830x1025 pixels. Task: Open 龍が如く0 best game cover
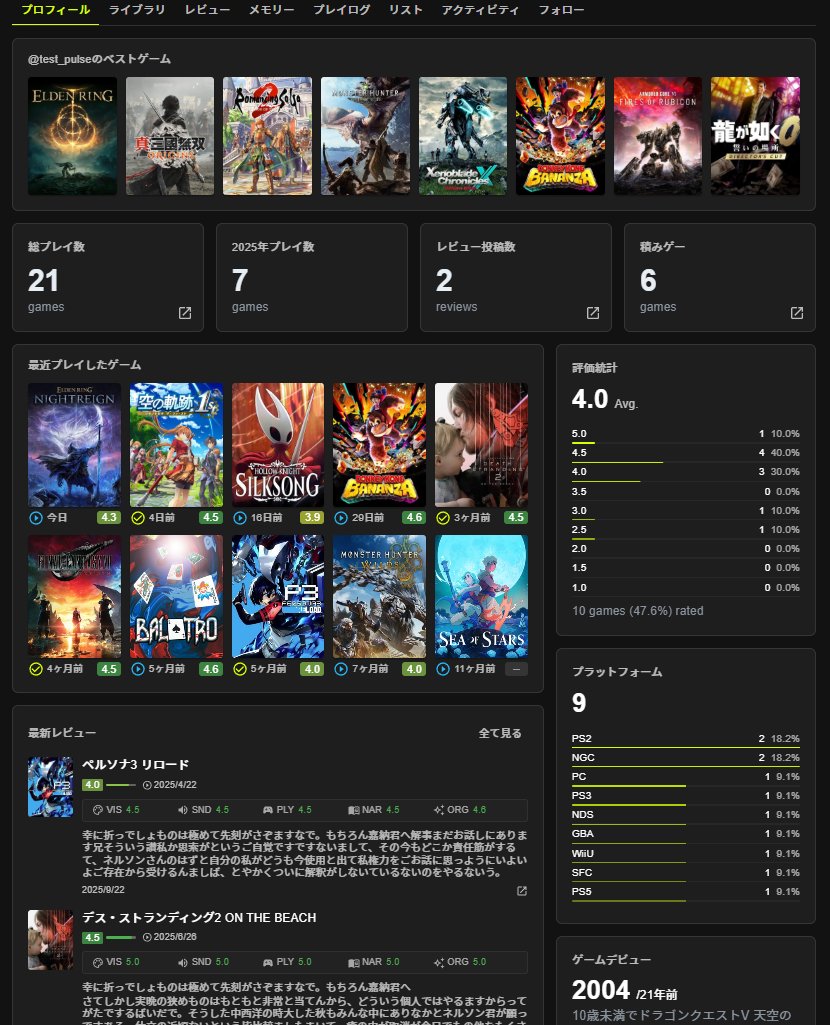755,136
